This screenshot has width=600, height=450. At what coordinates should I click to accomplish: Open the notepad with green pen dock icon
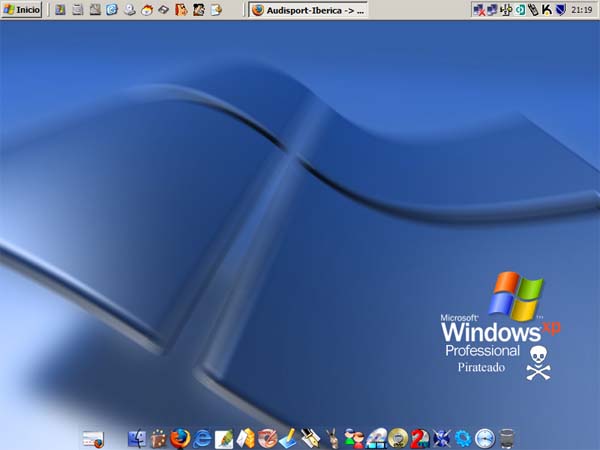(224, 439)
